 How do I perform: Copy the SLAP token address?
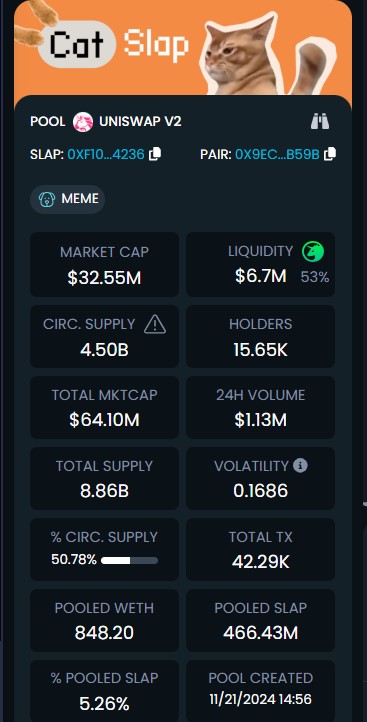pyautogui.click(x=155, y=154)
